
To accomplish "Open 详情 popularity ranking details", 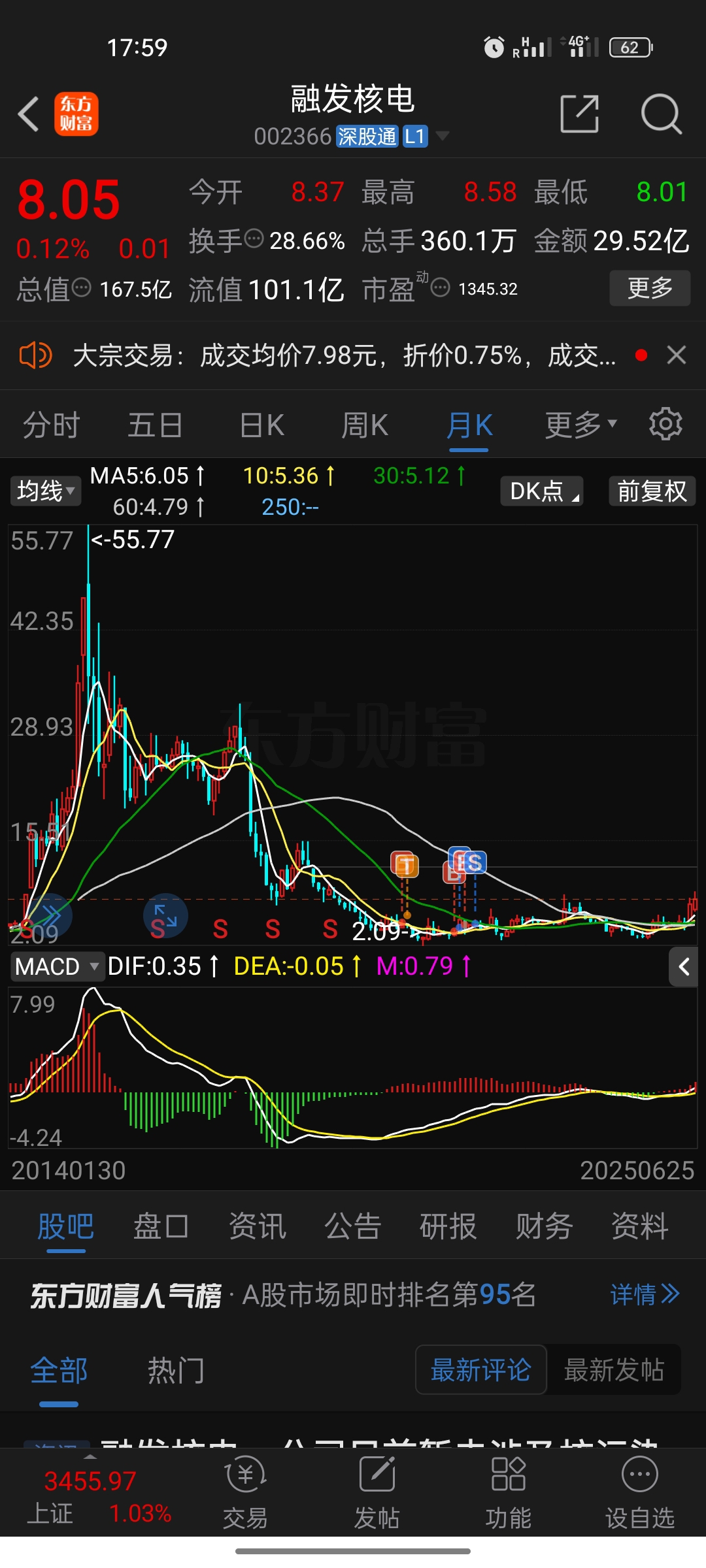I will (645, 1294).
